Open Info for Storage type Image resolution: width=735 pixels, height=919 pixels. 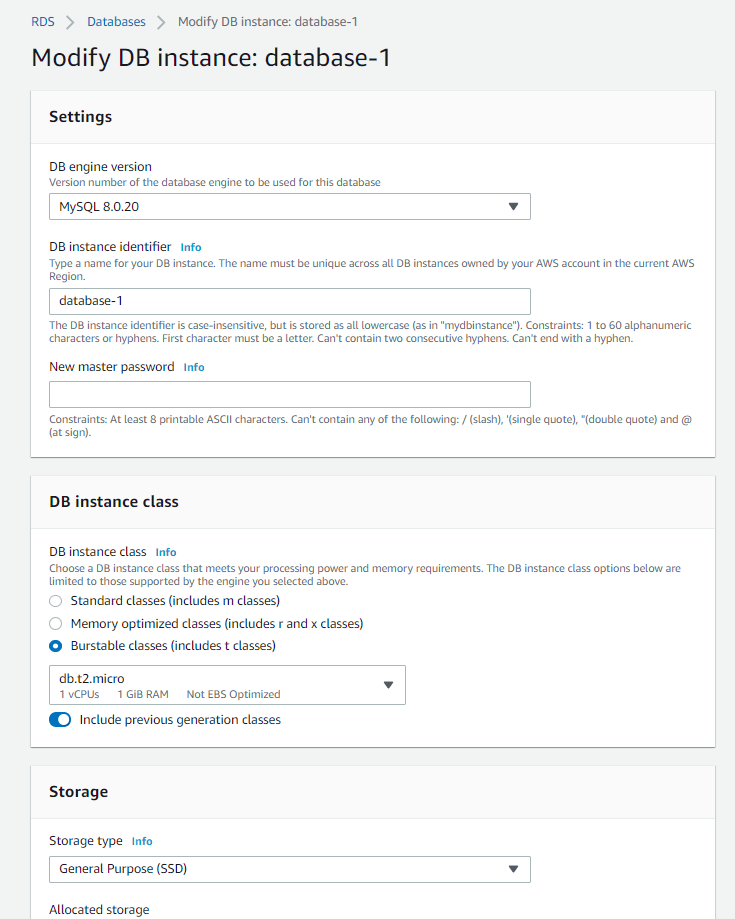pos(142,842)
